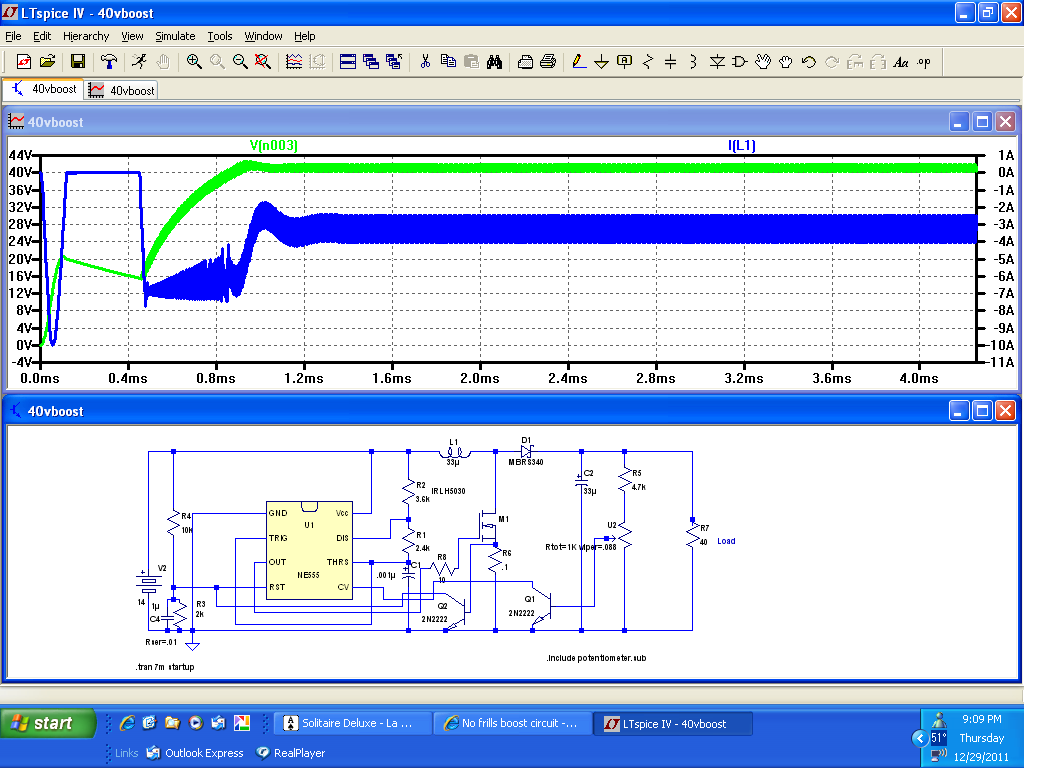Open the Hierarchy menu
The image size is (1042, 770).
[x=86, y=36]
